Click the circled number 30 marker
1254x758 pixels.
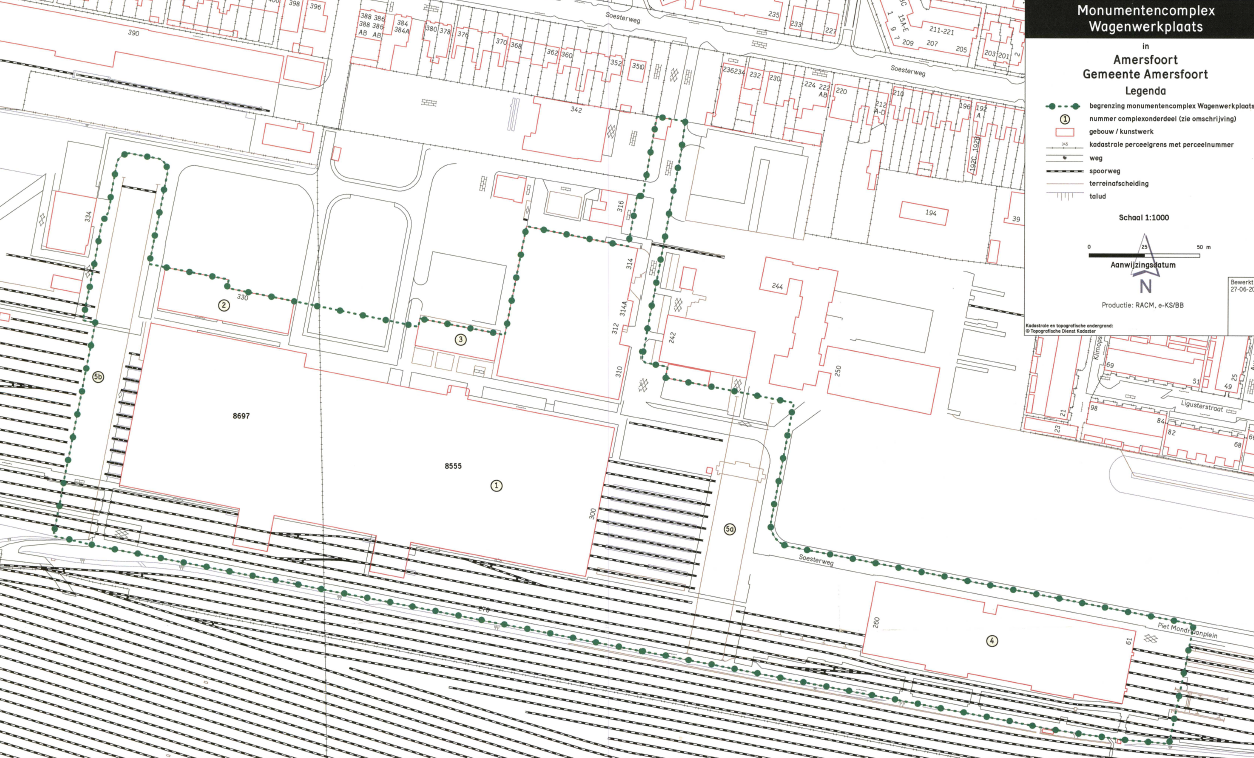tap(98, 377)
